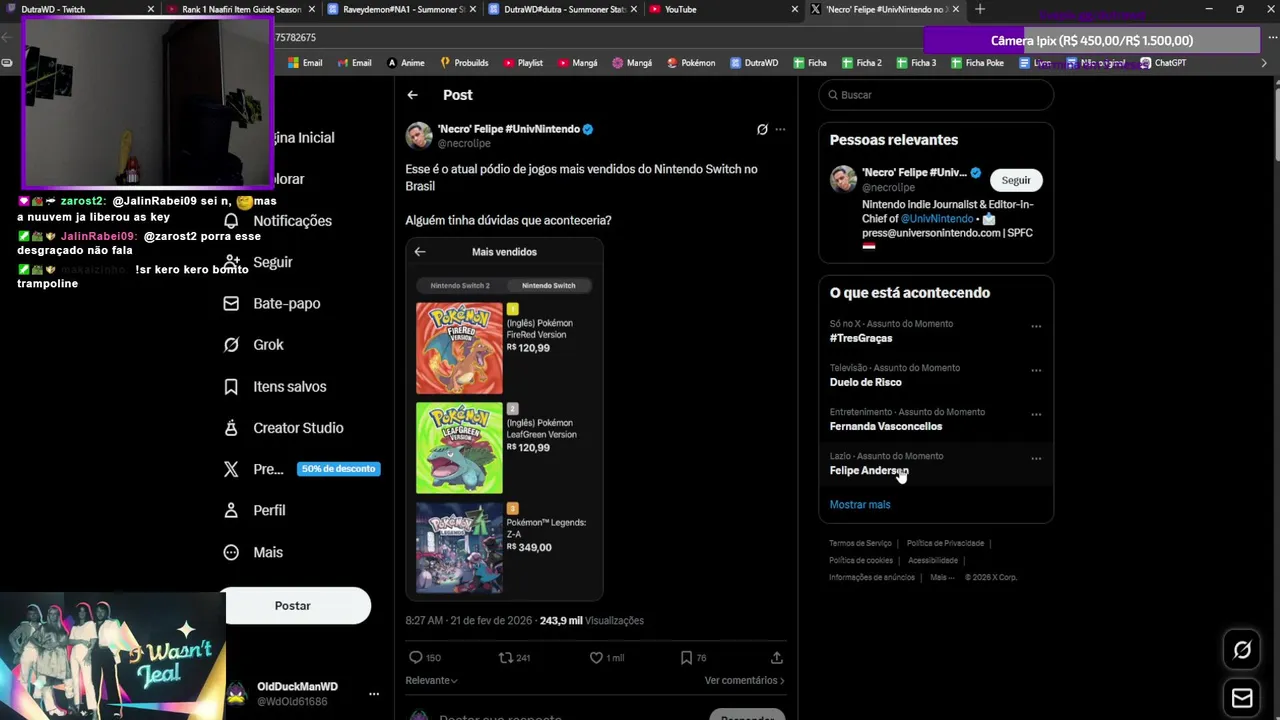Open options for Felipe Anderson trend
The width and height of the screenshot is (1280, 720).
tap(1036, 458)
